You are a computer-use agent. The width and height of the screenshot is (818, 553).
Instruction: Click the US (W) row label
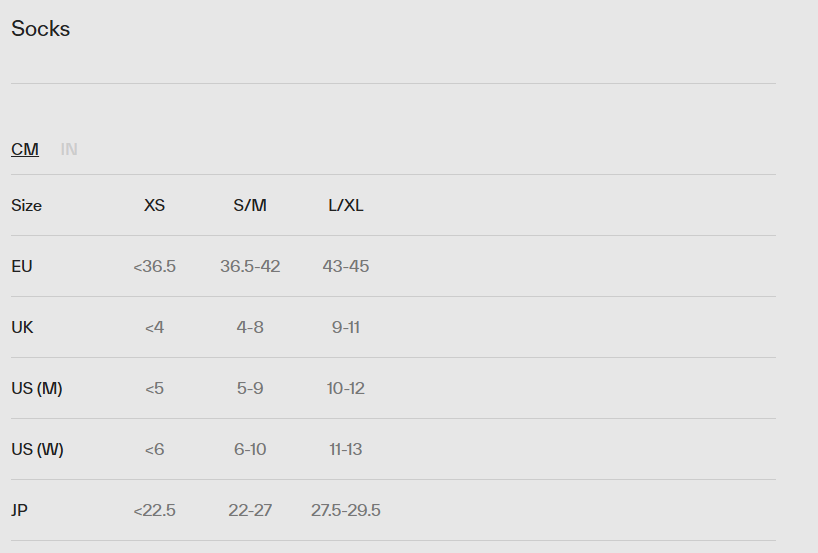[x=37, y=449]
